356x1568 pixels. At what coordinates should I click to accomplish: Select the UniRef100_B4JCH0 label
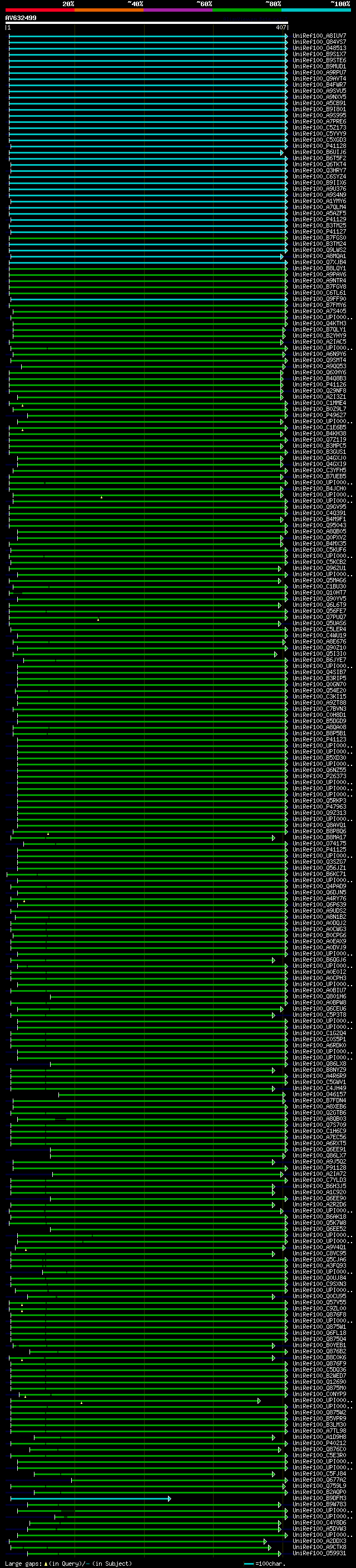coord(319,489)
